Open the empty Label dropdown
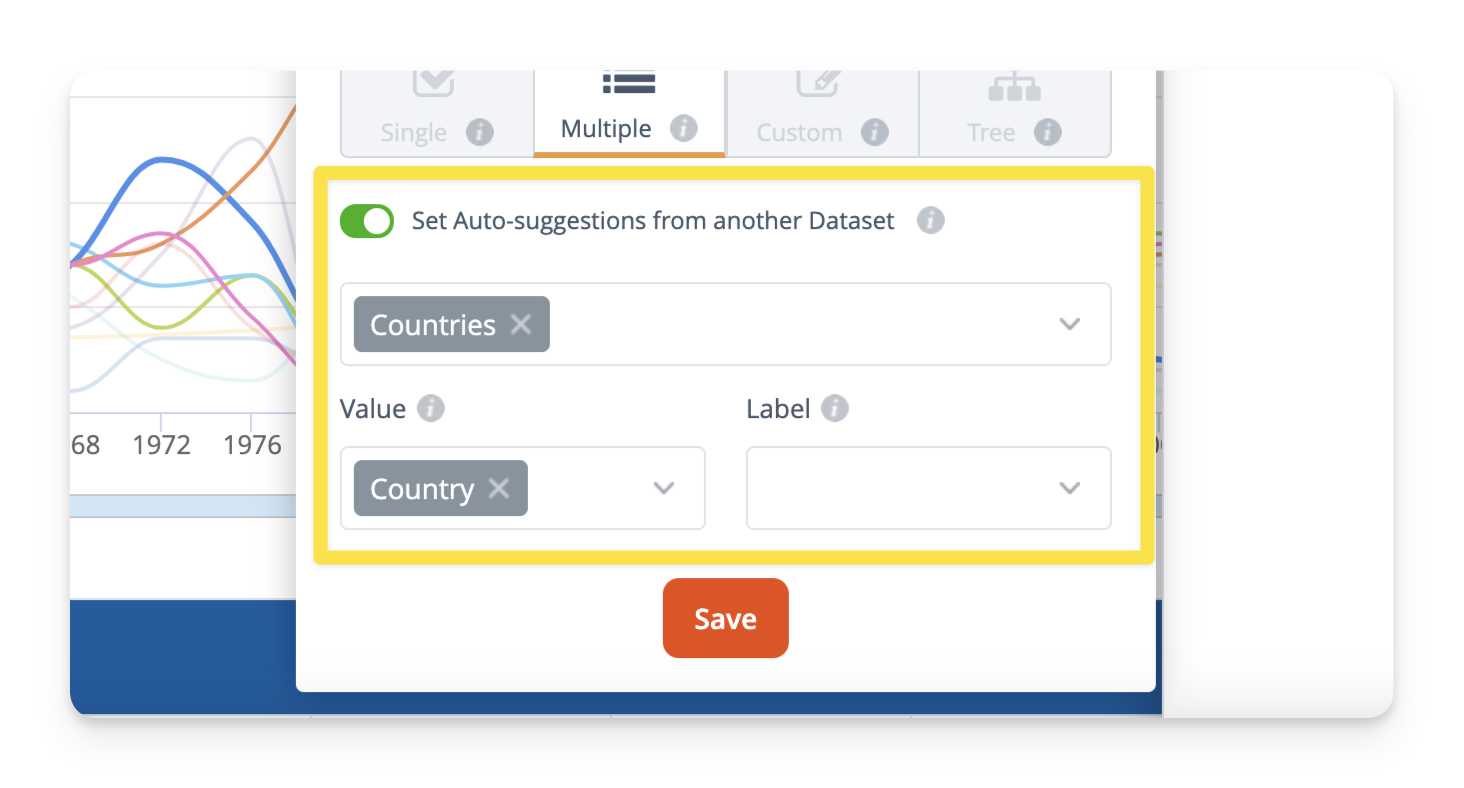Image resolution: width=1464 pixels, height=788 pixels. pos(928,488)
